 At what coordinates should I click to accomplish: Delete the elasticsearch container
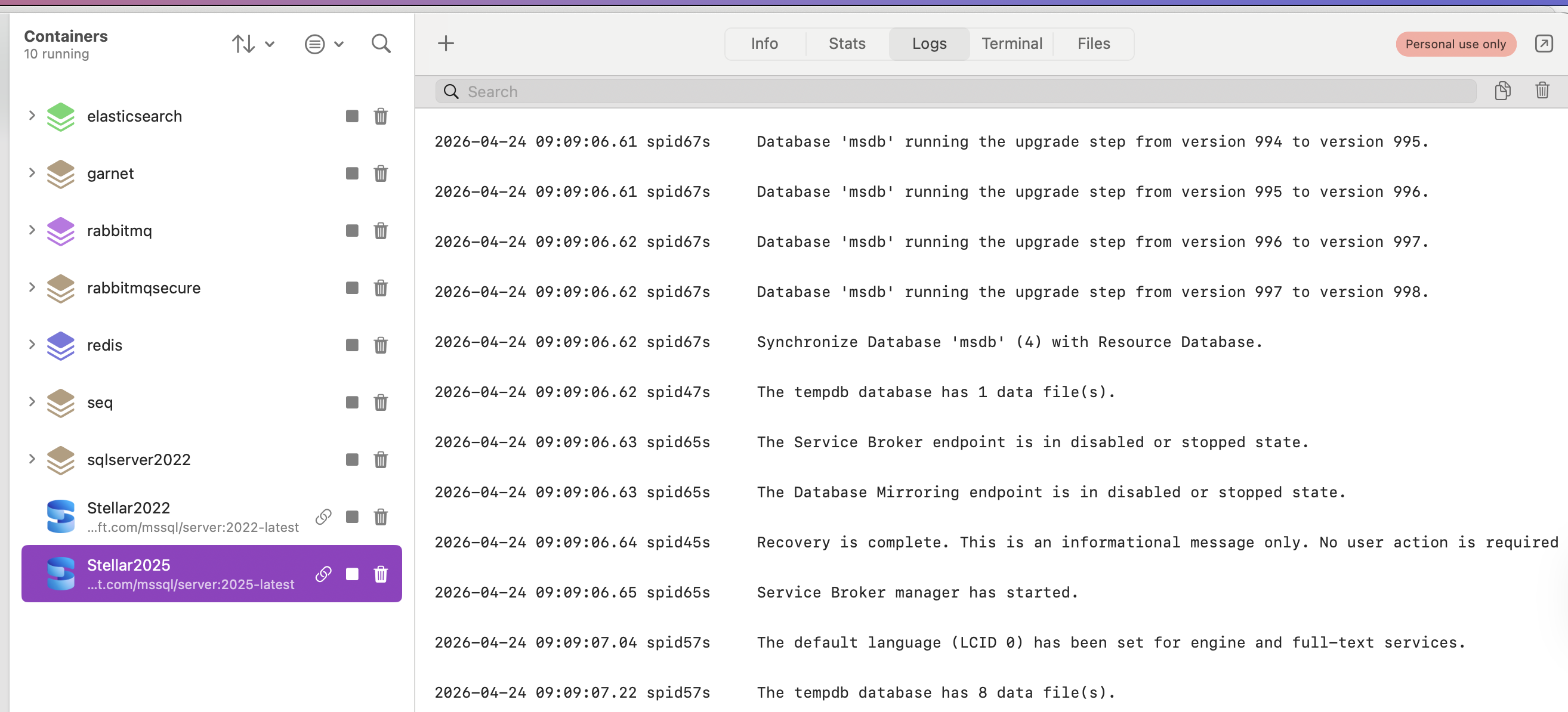tap(381, 116)
